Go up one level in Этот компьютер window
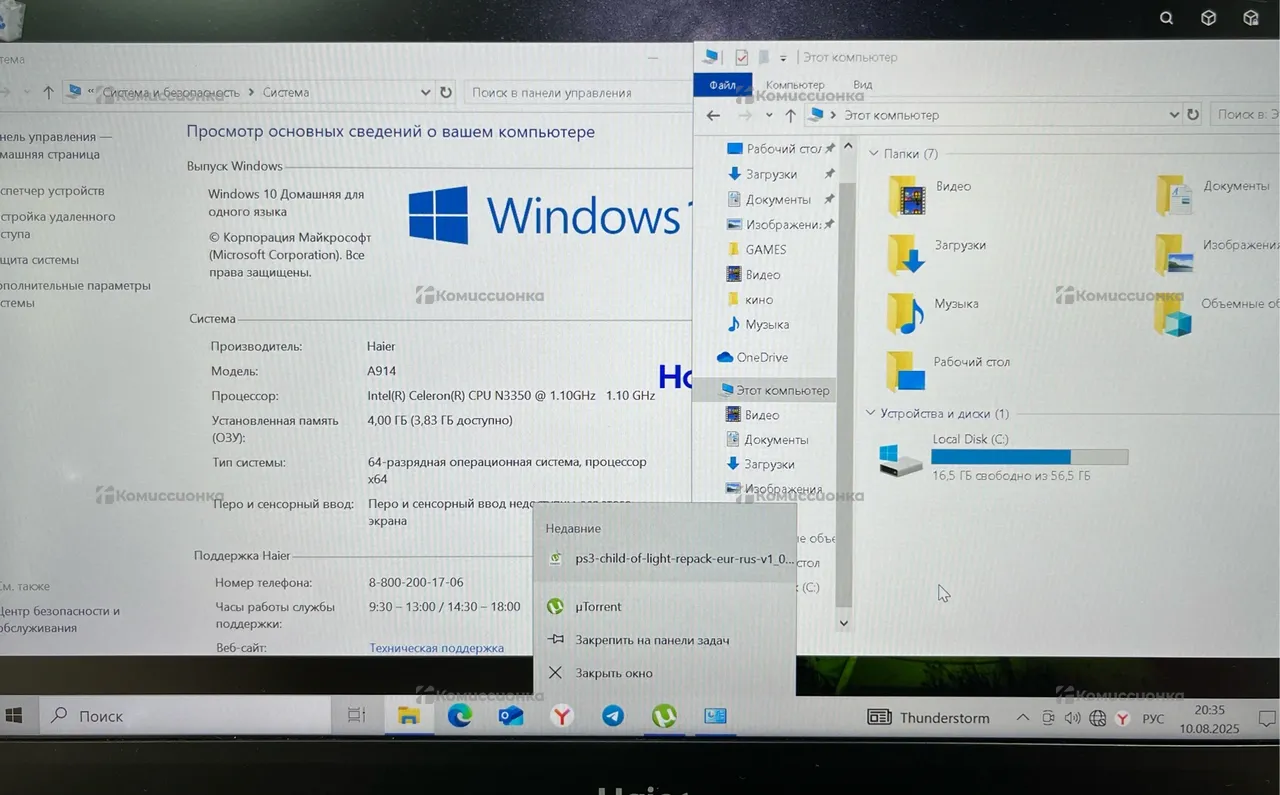Screen dimensions: 1280x795 790,115
